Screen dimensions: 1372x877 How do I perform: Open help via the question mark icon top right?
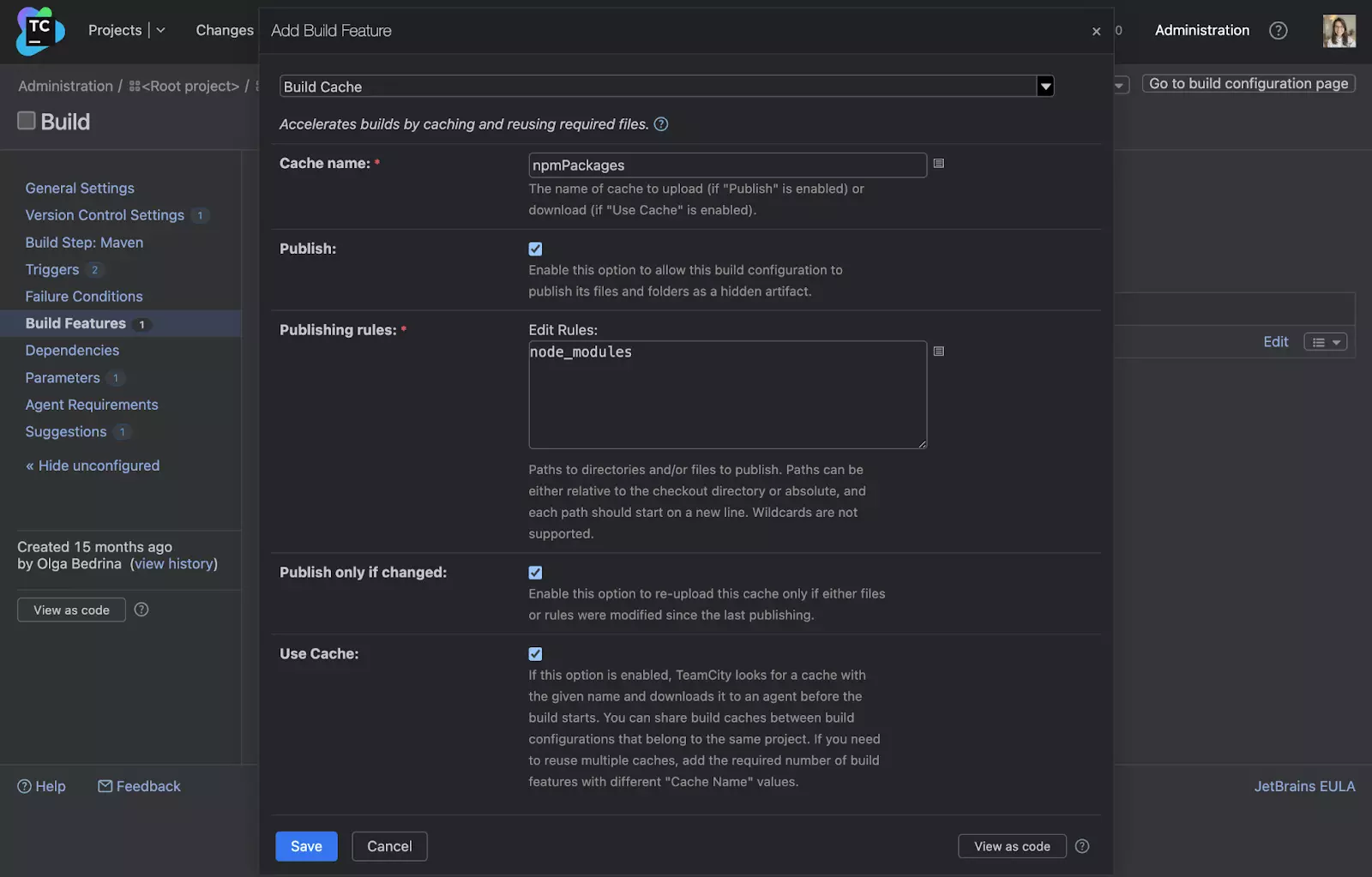tap(1278, 30)
